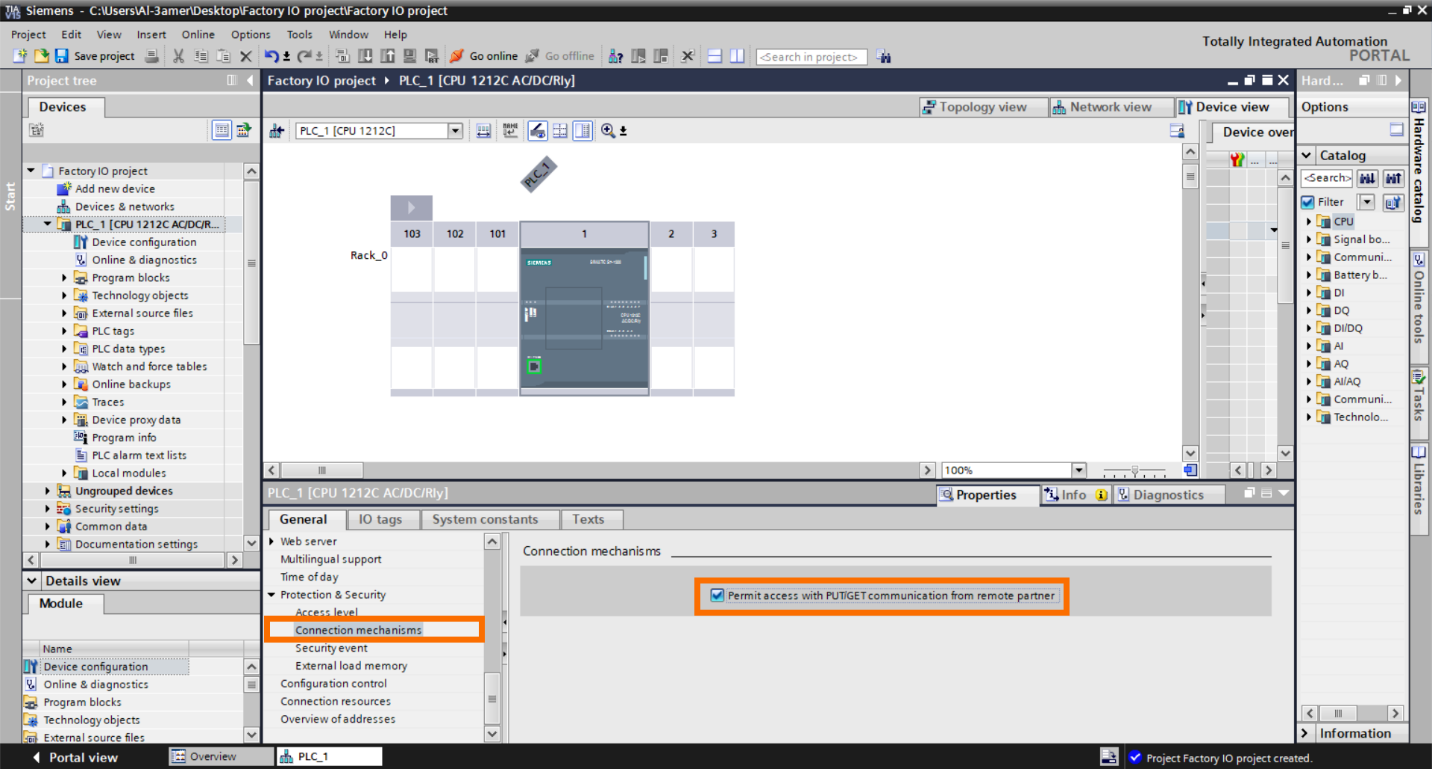This screenshot has width=1432, height=769.
Task: Save the project with Save project button
Action: coord(95,57)
